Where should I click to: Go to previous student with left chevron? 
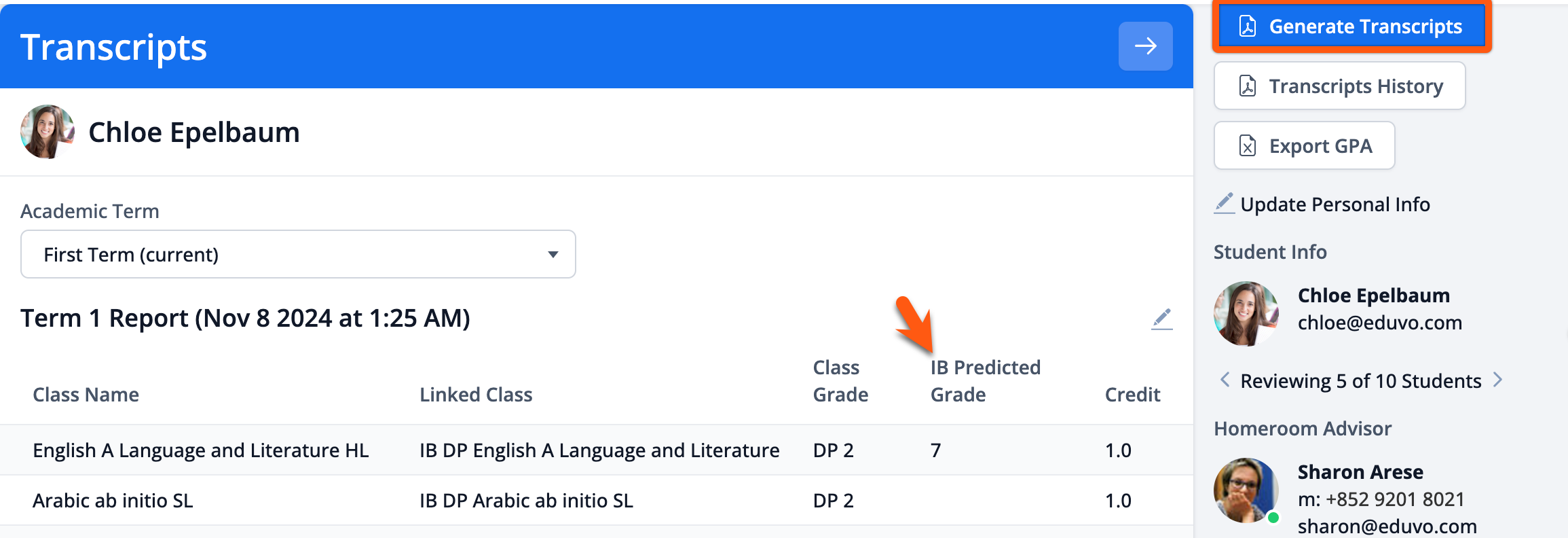click(x=1225, y=380)
